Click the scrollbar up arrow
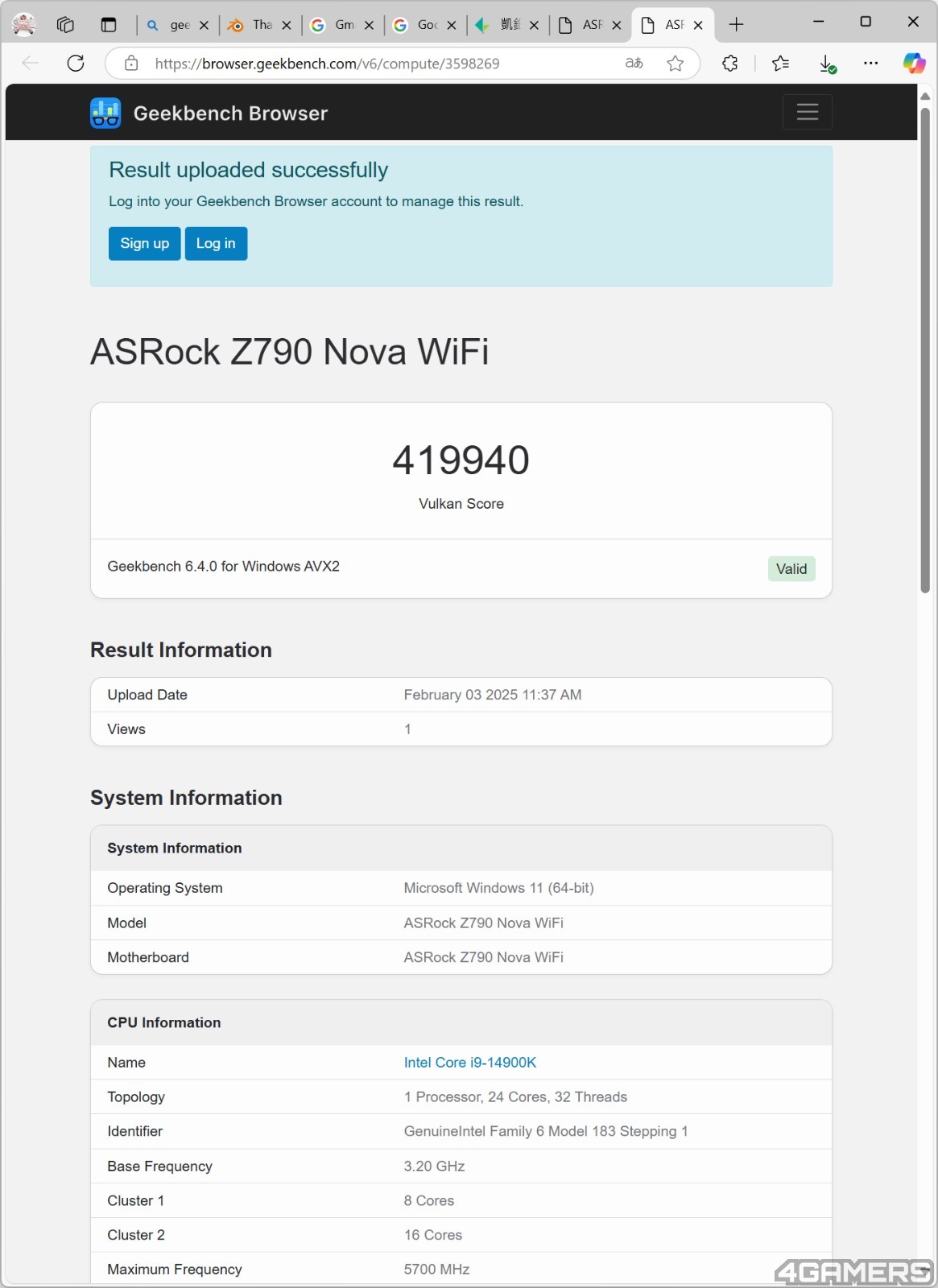This screenshot has width=938, height=1288. click(925, 96)
